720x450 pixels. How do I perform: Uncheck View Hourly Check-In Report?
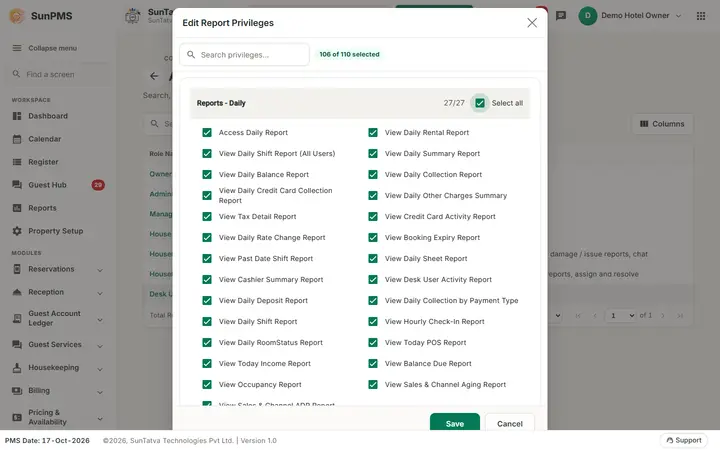tap(373, 321)
